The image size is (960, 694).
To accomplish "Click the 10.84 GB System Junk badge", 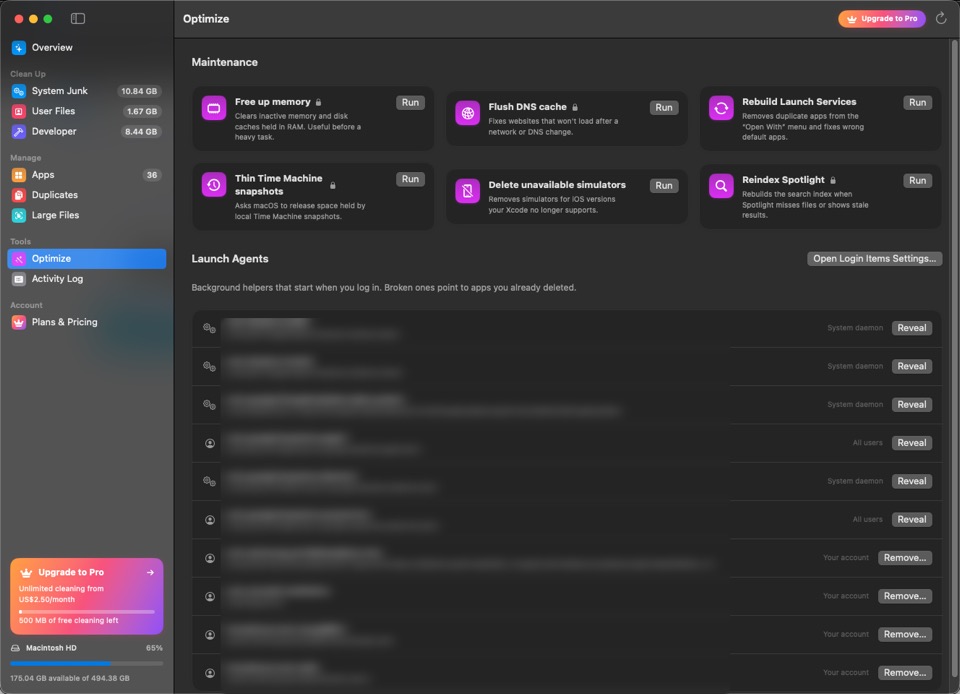I will [x=139, y=91].
